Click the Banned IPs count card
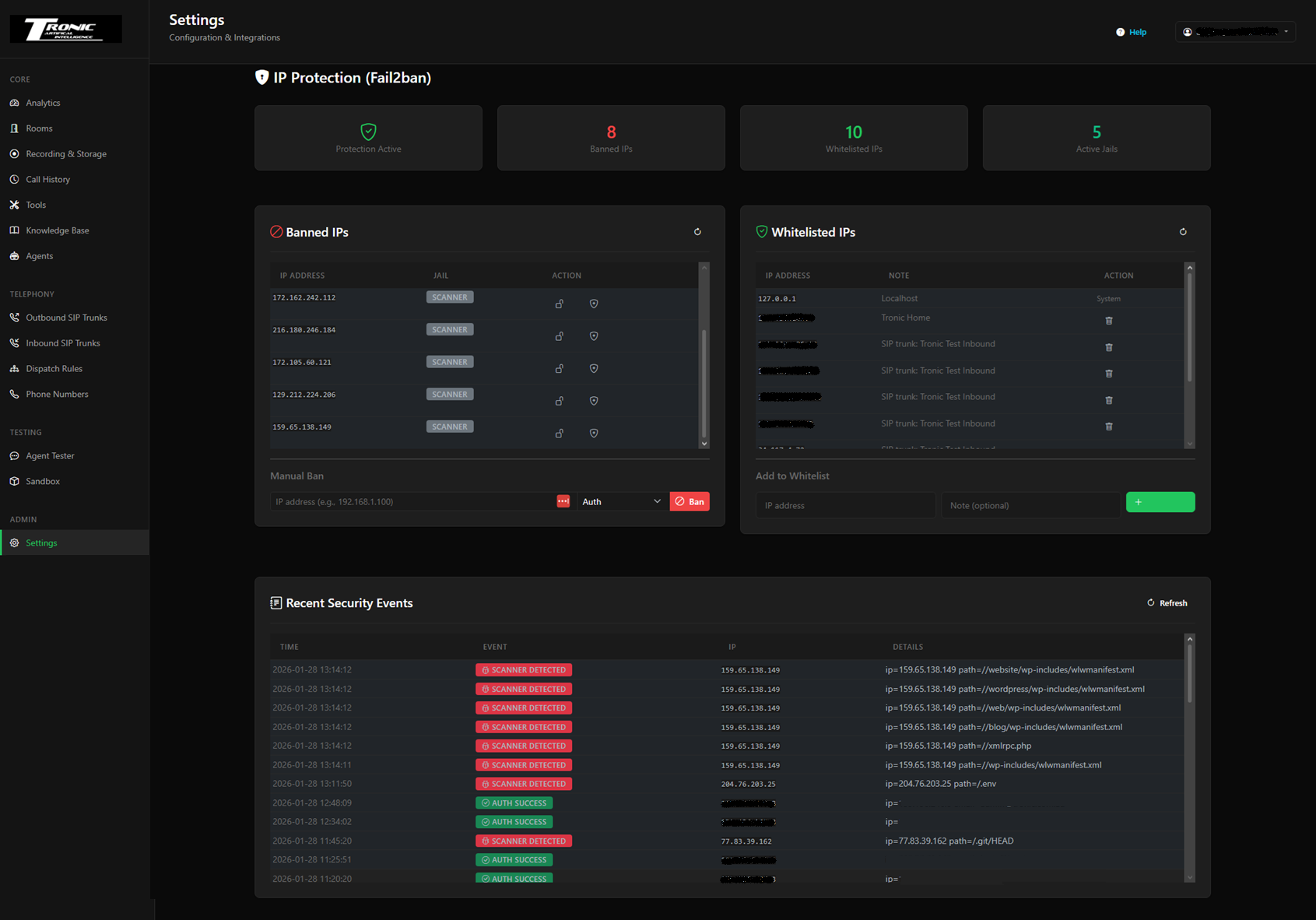This screenshot has width=1316, height=920. (611, 138)
